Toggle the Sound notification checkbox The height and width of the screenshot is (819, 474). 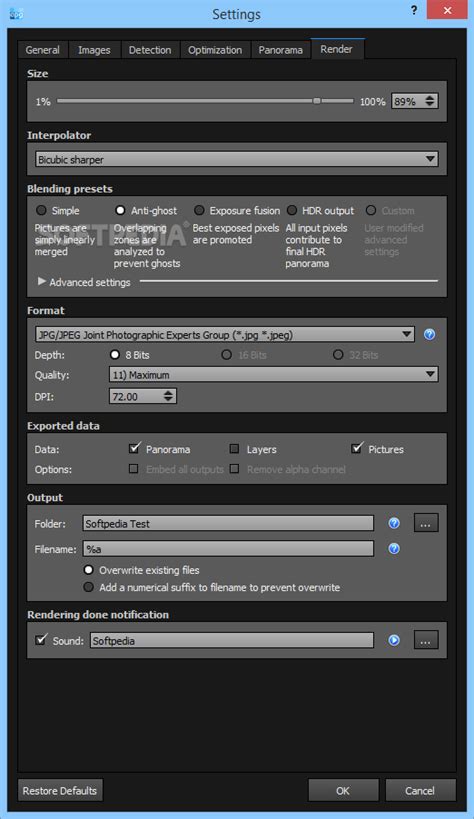[x=41, y=639]
